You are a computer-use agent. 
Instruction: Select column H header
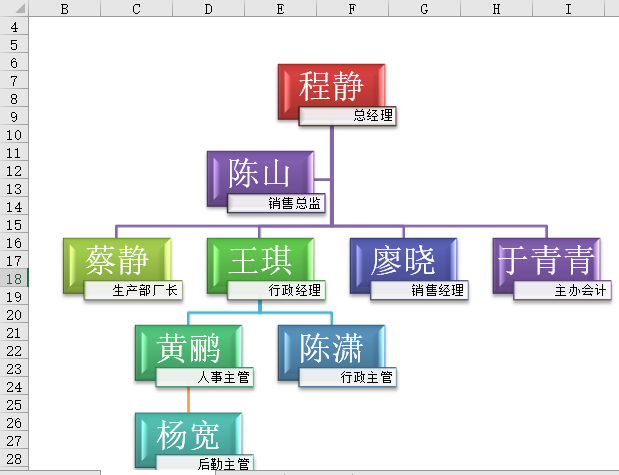[x=496, y=9]
